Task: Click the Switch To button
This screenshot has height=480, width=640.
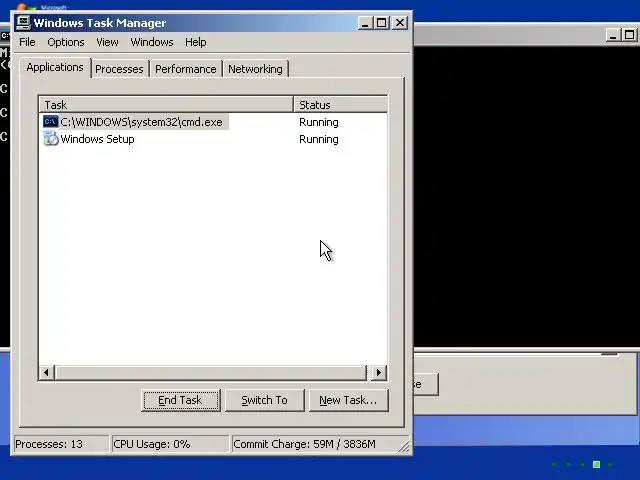Action: tap(264, 400)
